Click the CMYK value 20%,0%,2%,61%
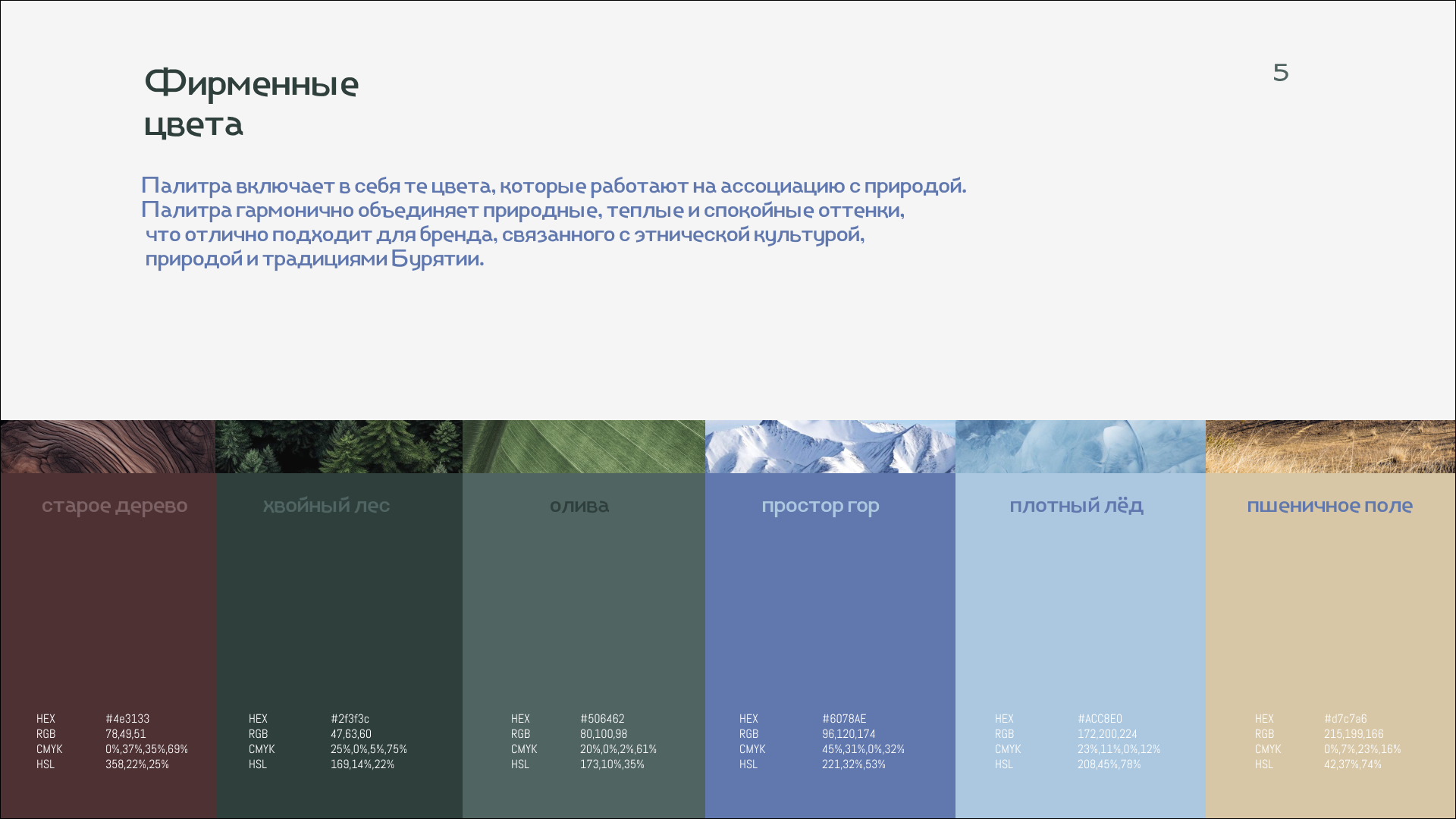1456x819 pixels. click(618, 749)
